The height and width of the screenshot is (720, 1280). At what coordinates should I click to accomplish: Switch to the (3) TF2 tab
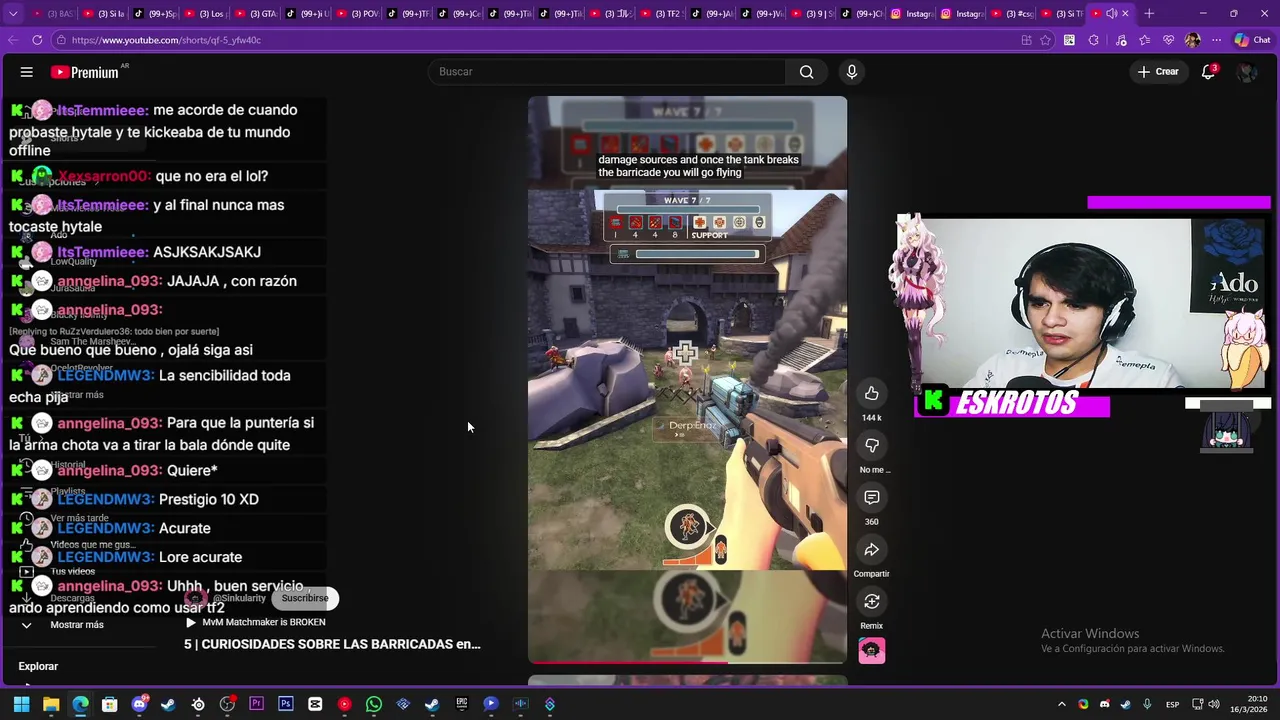[661, 14]
